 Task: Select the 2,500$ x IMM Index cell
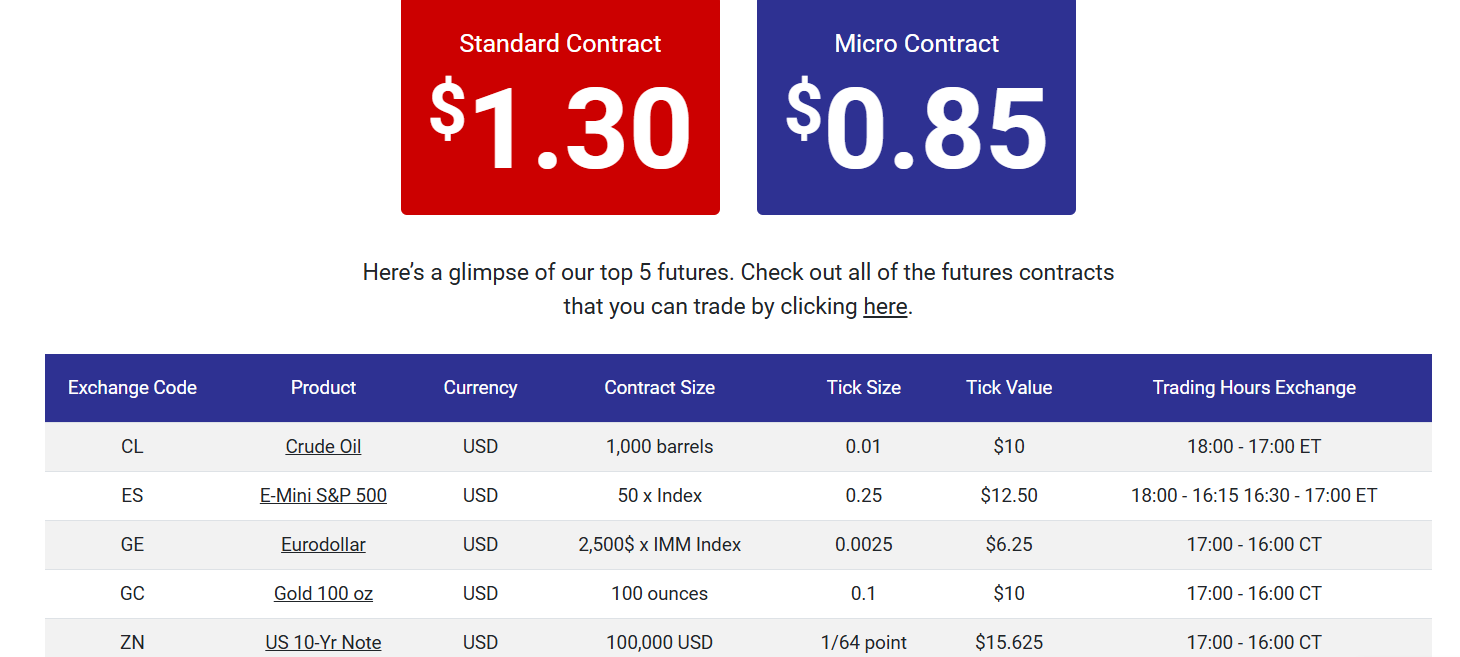[660, 545]
